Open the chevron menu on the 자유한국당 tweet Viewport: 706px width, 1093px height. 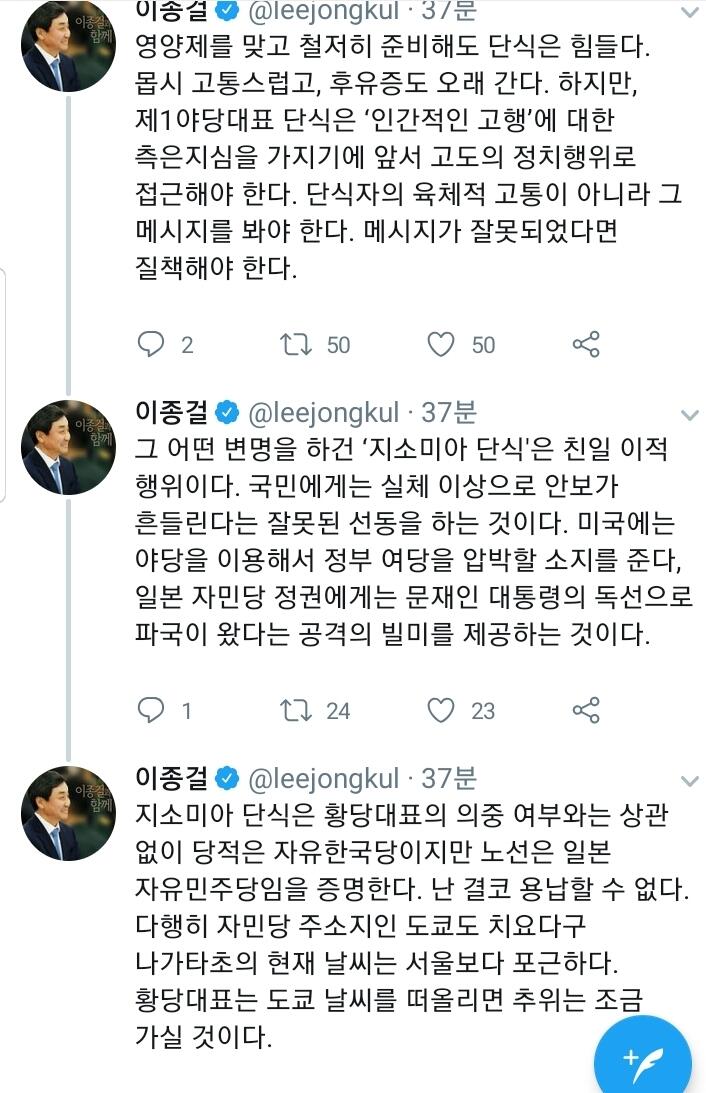(x=689, y=779)
